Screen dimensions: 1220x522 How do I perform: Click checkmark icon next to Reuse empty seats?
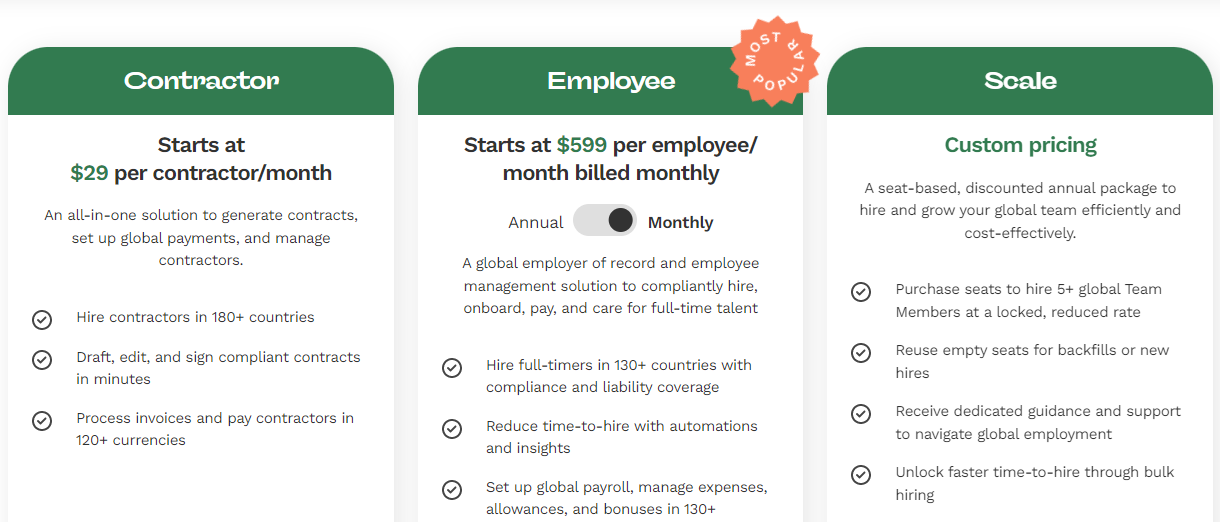click(x=861, y=353)
